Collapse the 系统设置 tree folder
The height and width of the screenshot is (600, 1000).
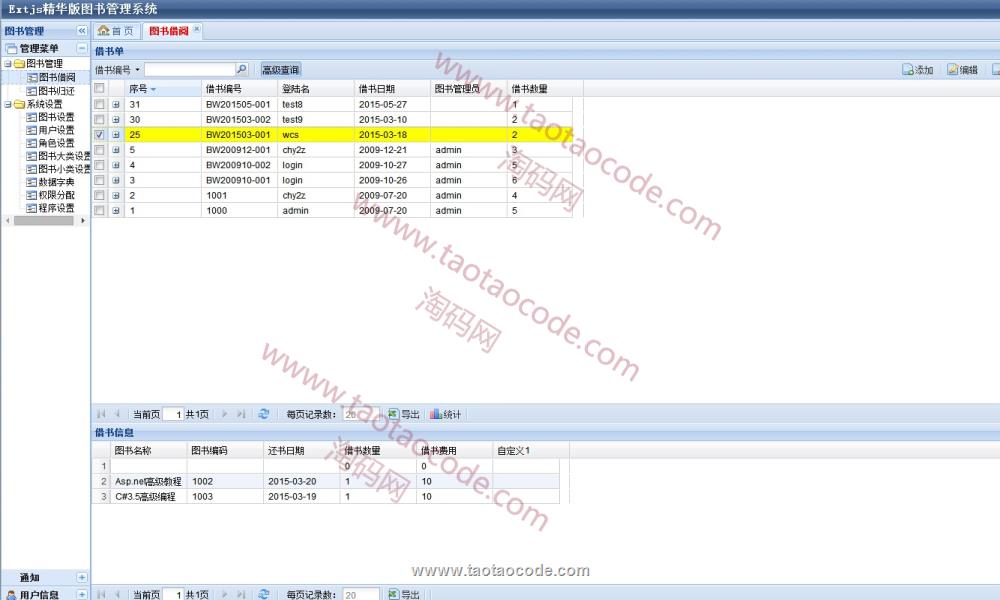click(x=8, y=104)
